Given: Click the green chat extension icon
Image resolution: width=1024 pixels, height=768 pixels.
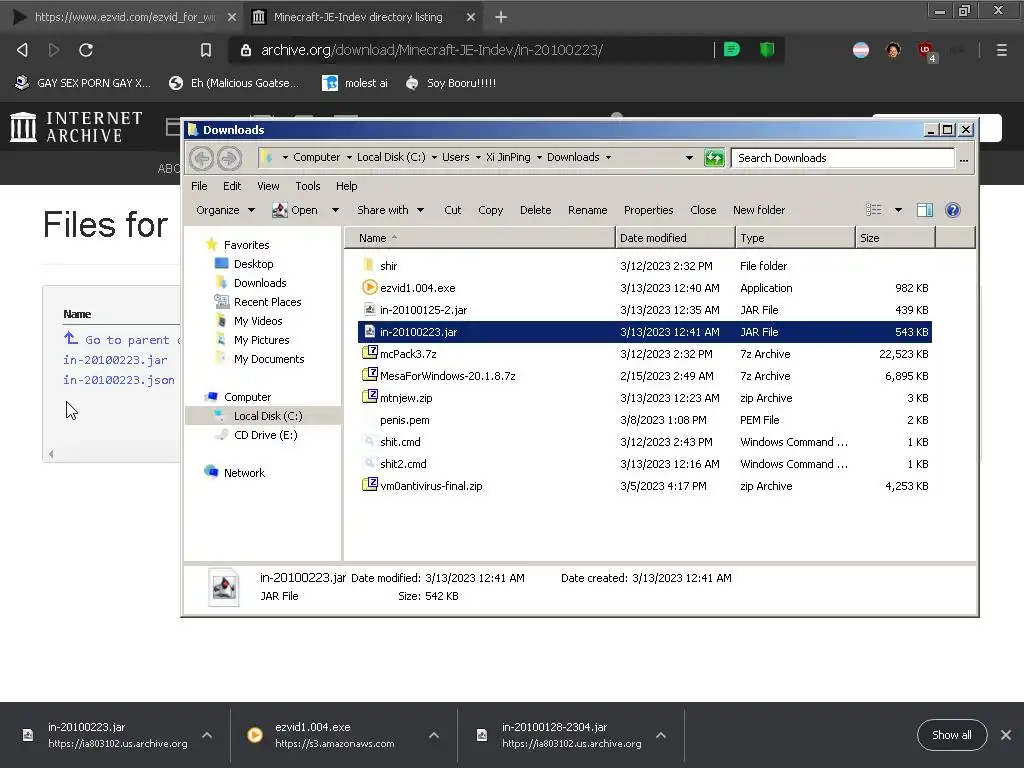Looking at the screenshot, I should click(732, 50).
